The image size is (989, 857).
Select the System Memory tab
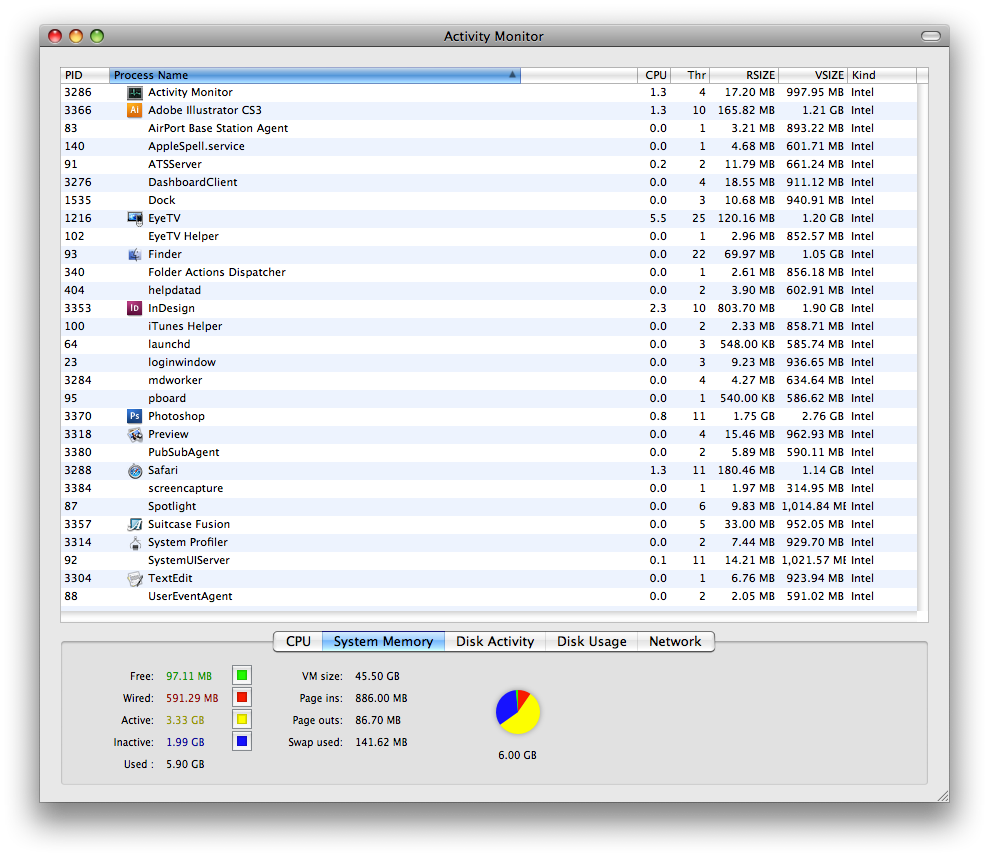tap(383, 641)
